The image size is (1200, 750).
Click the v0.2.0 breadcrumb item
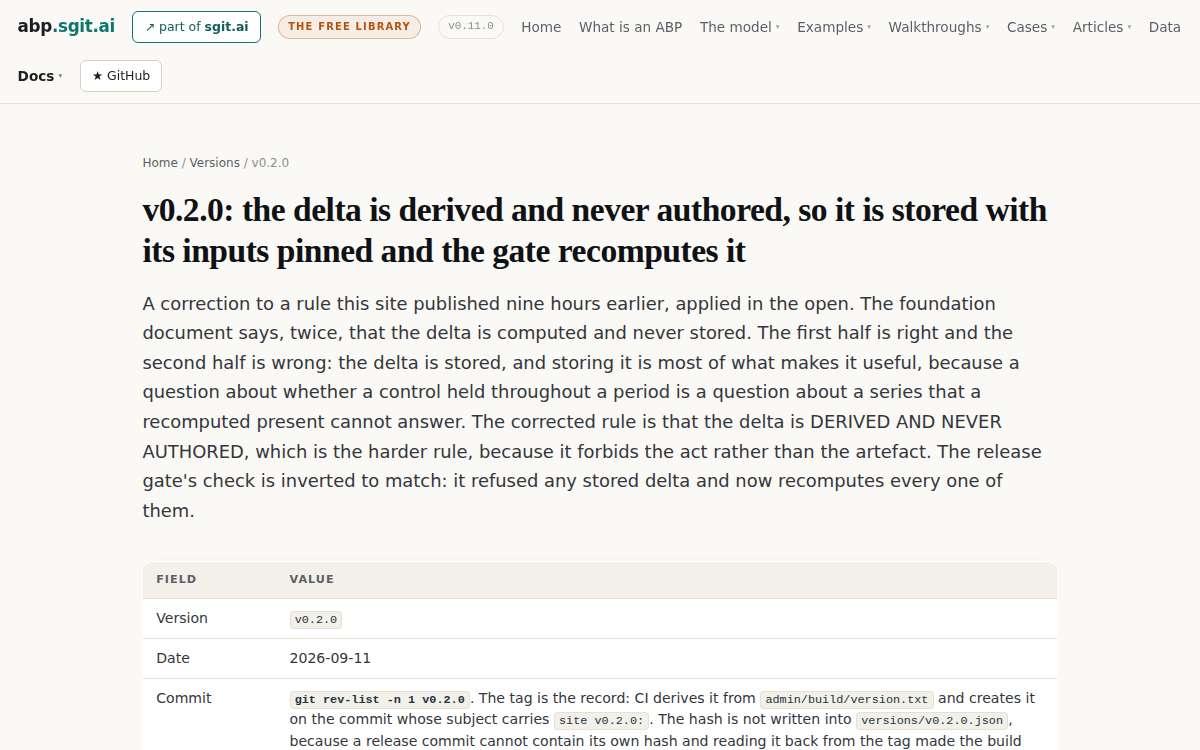click(270, 162)
